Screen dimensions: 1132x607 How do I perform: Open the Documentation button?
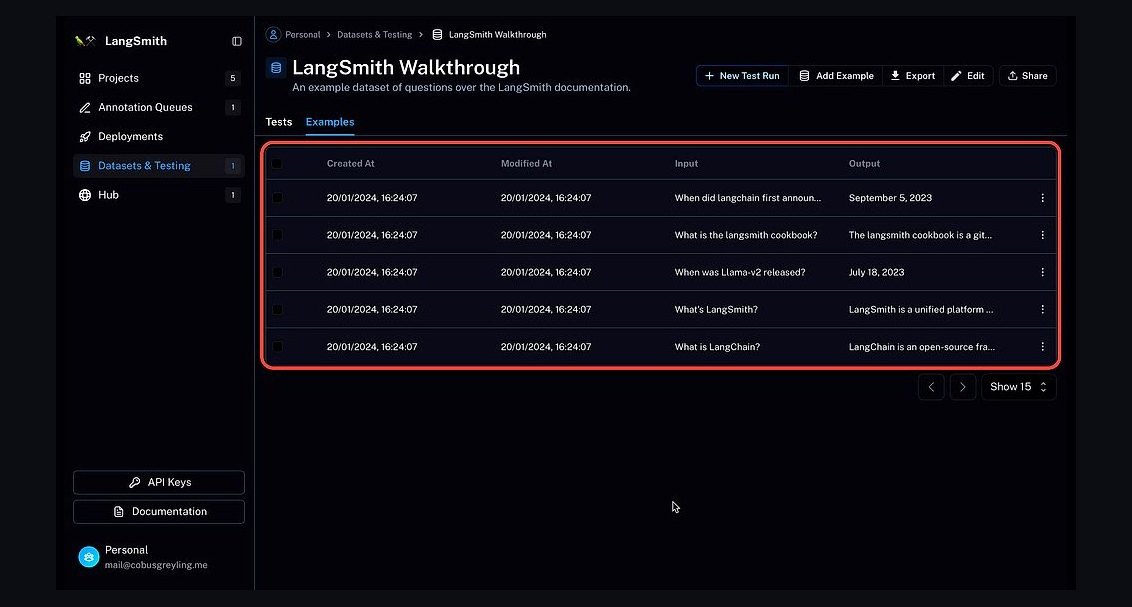click(159, 511)
